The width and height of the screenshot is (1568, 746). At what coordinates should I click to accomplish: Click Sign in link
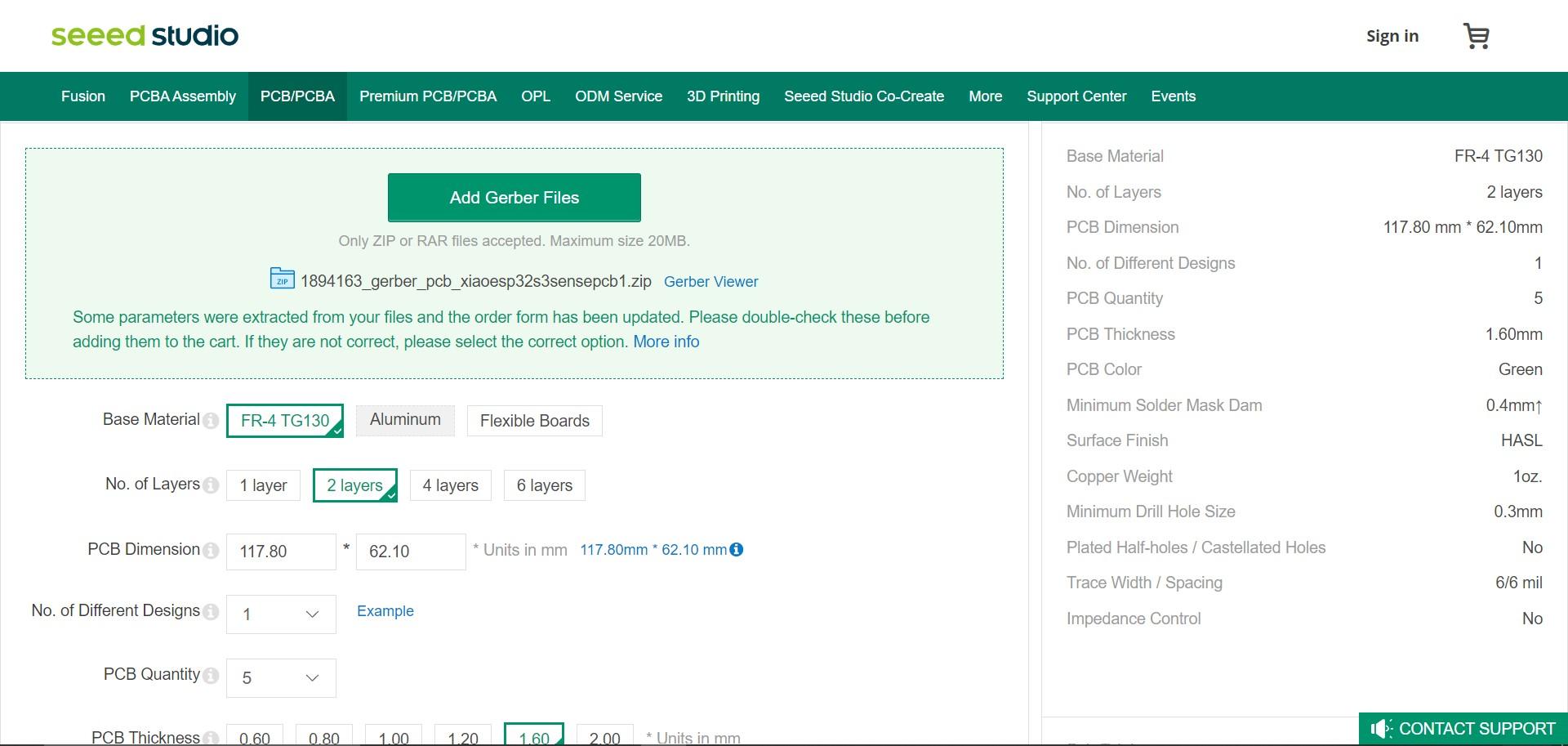[1392, 36]
